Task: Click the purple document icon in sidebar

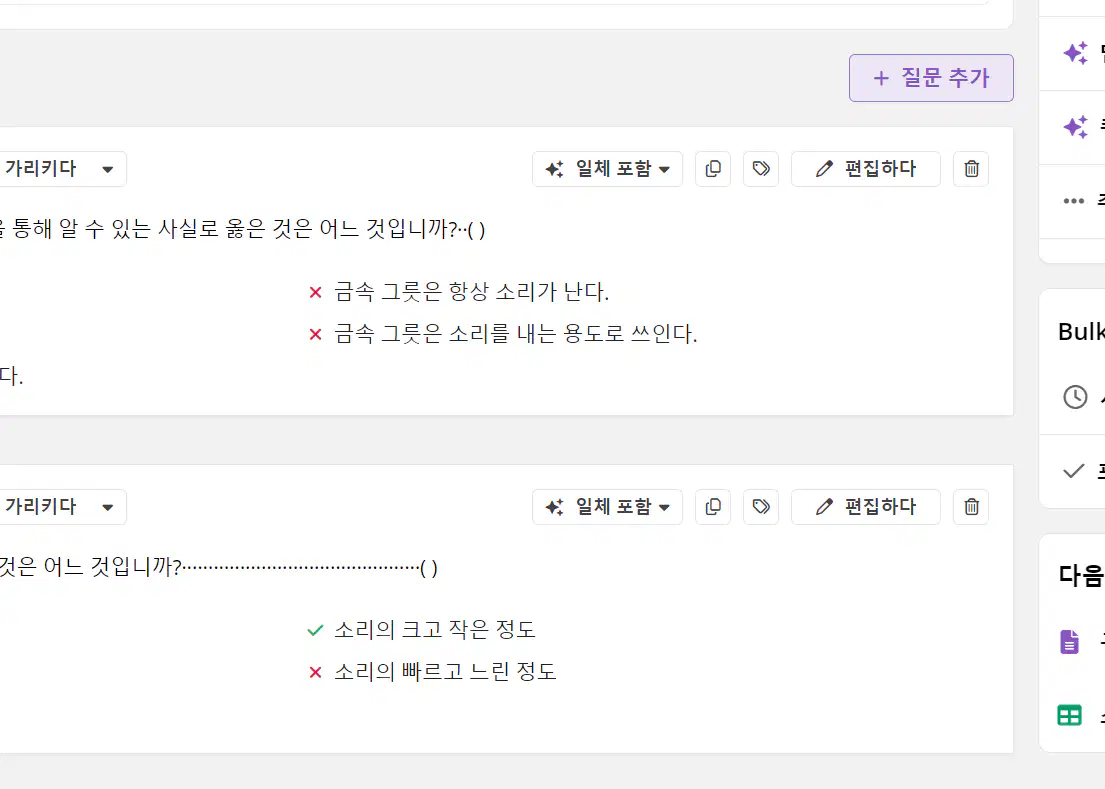Action: 1069,642
